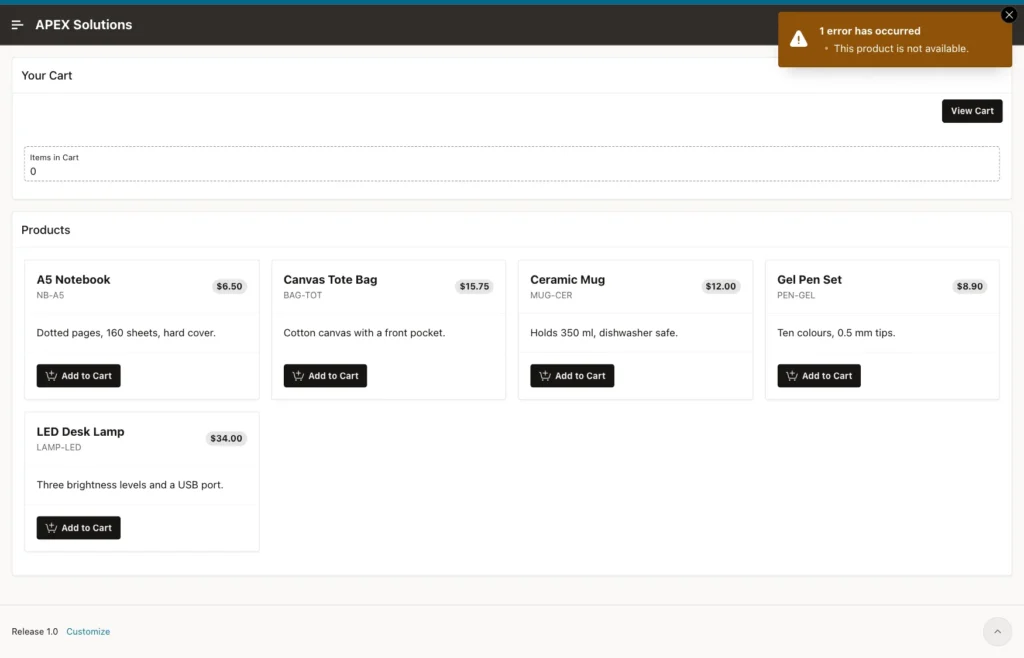This screenshot has height=658, width=1024.
Task: Open the View Cart button
Action: pos(971,111)
